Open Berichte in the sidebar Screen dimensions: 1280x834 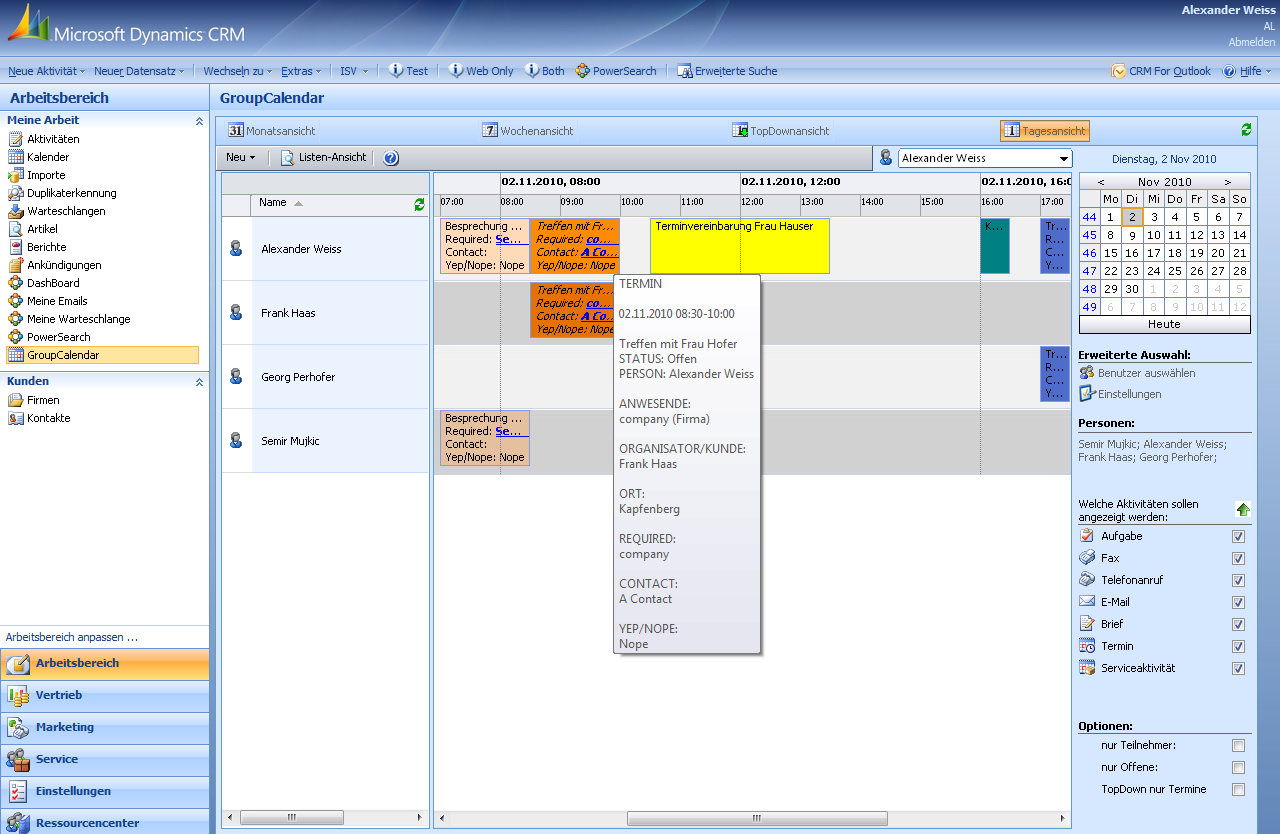[x=47, y=247]
